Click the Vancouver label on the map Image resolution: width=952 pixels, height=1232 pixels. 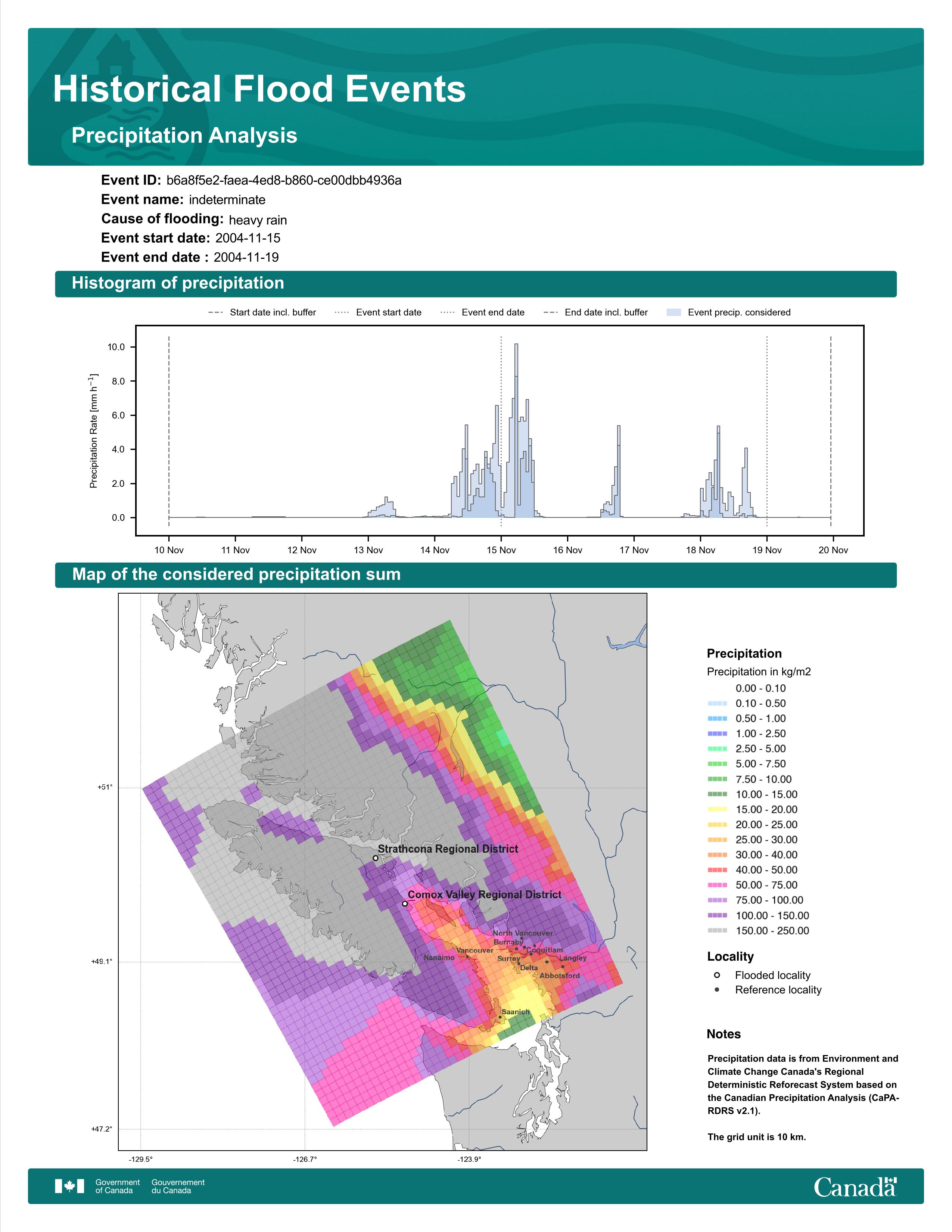(475, 951)
